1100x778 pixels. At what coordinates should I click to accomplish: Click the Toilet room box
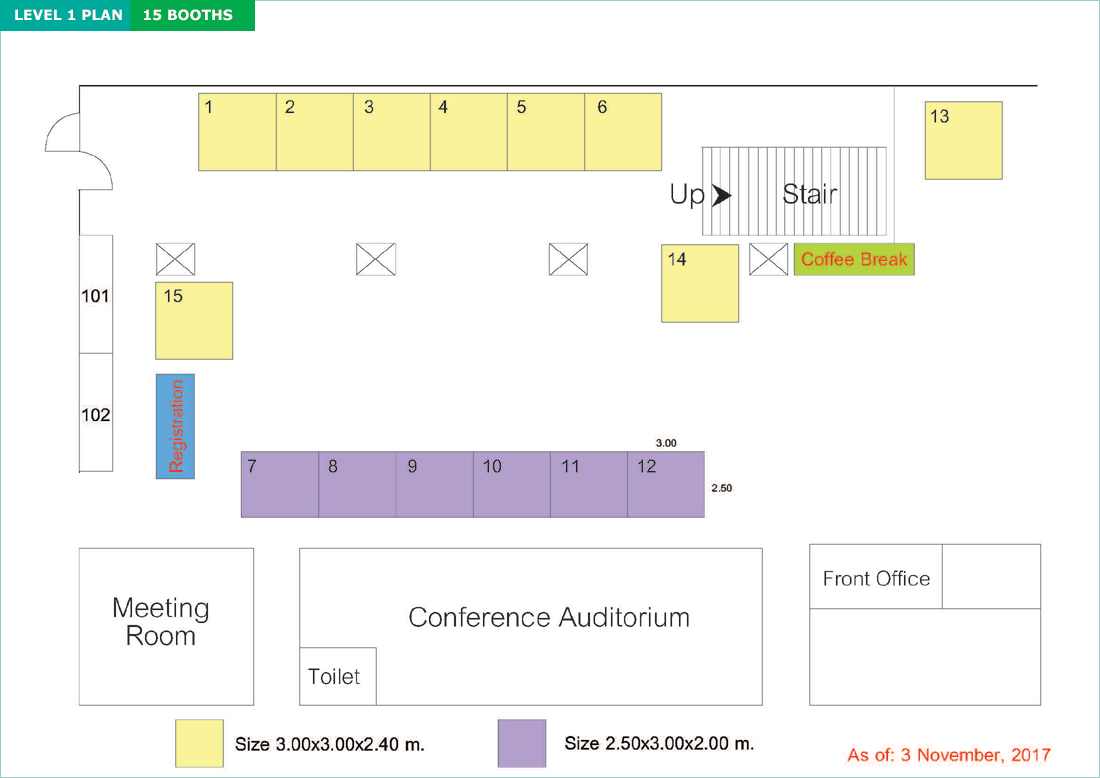click(x=338, y=676)
